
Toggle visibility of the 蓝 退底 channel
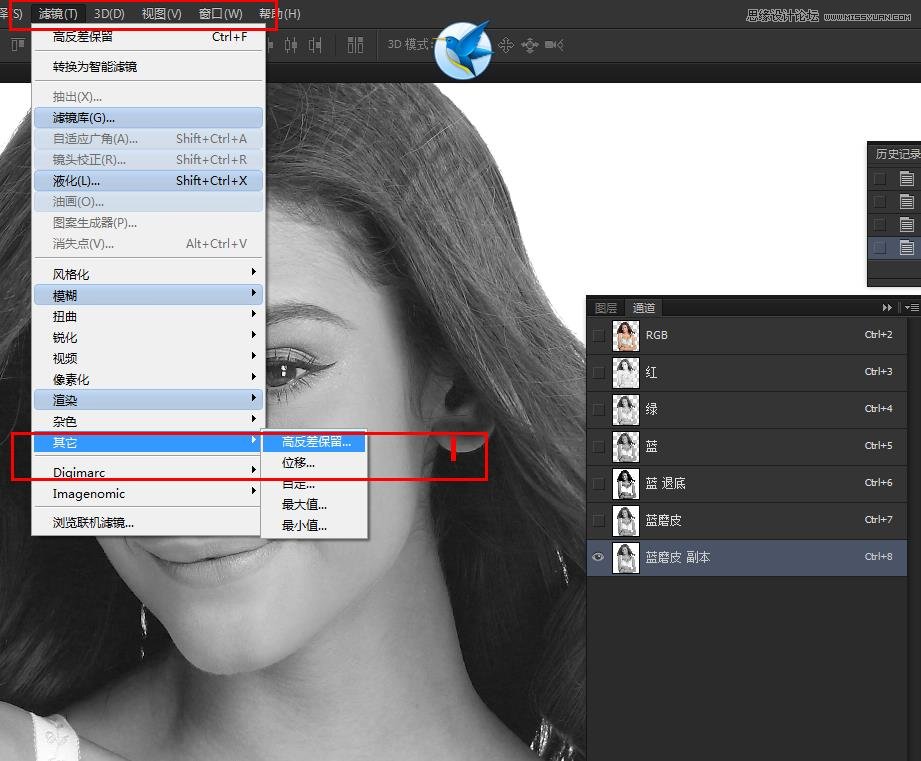coord(599,483)
